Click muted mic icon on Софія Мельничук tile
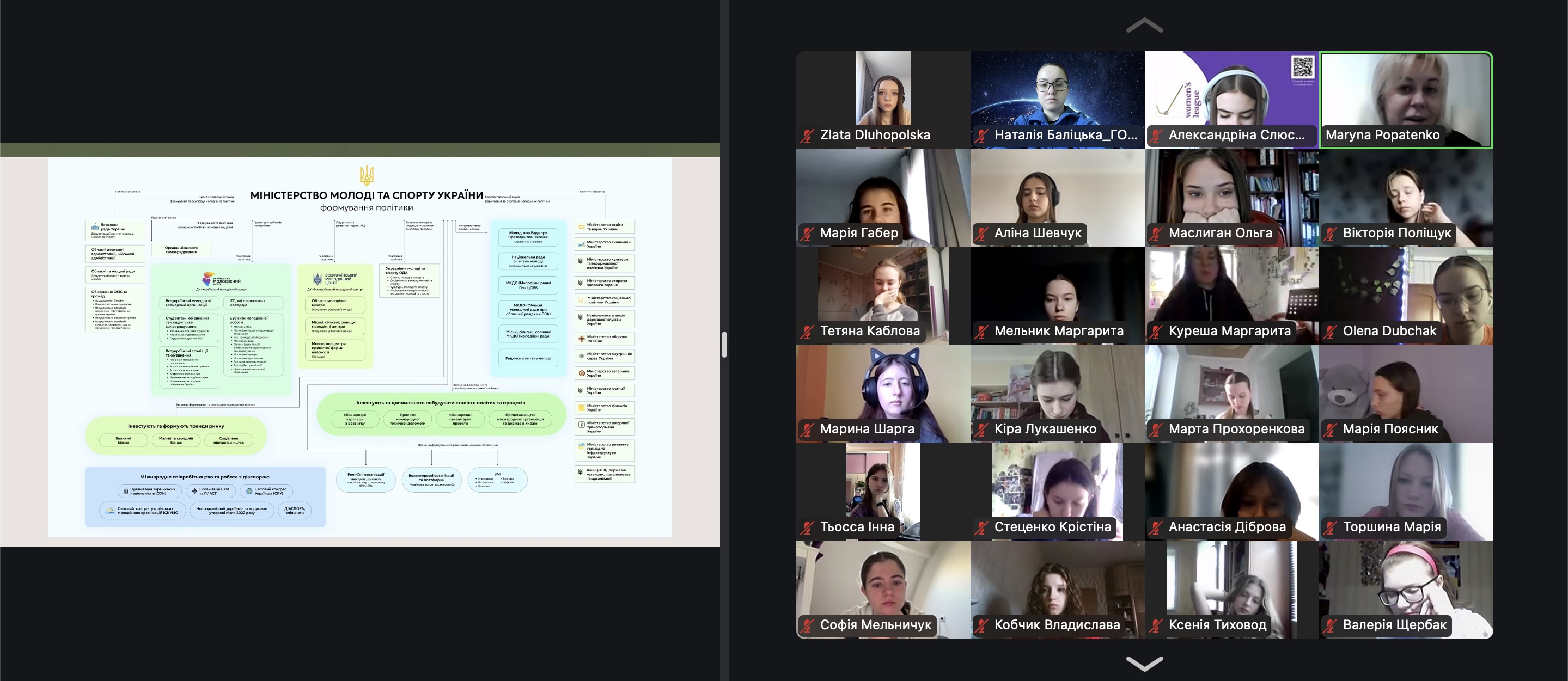Image resolution: width=1568 pixels, height=681 pixels. click(x=808, y=625)
